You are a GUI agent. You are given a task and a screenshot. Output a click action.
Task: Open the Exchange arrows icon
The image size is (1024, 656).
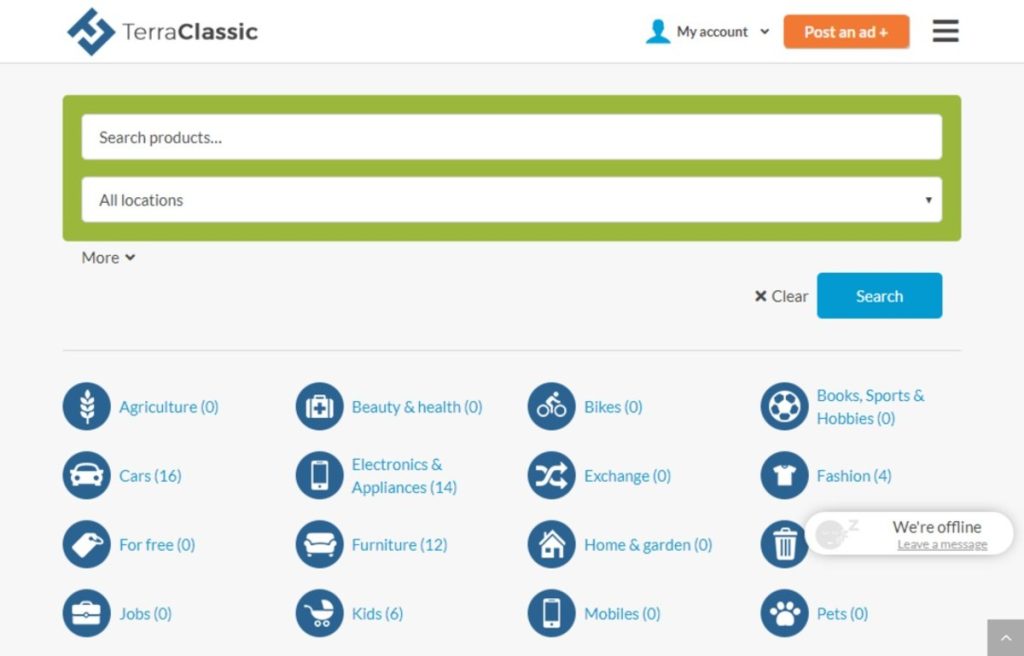[x=551, y=476]
